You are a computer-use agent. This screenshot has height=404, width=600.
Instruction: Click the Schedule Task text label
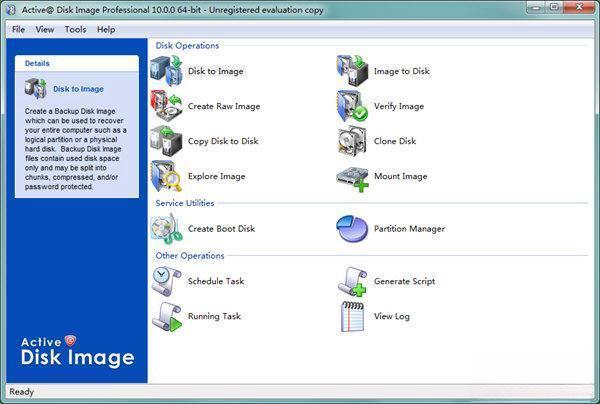pyautogui.click(x=216, y=281)
